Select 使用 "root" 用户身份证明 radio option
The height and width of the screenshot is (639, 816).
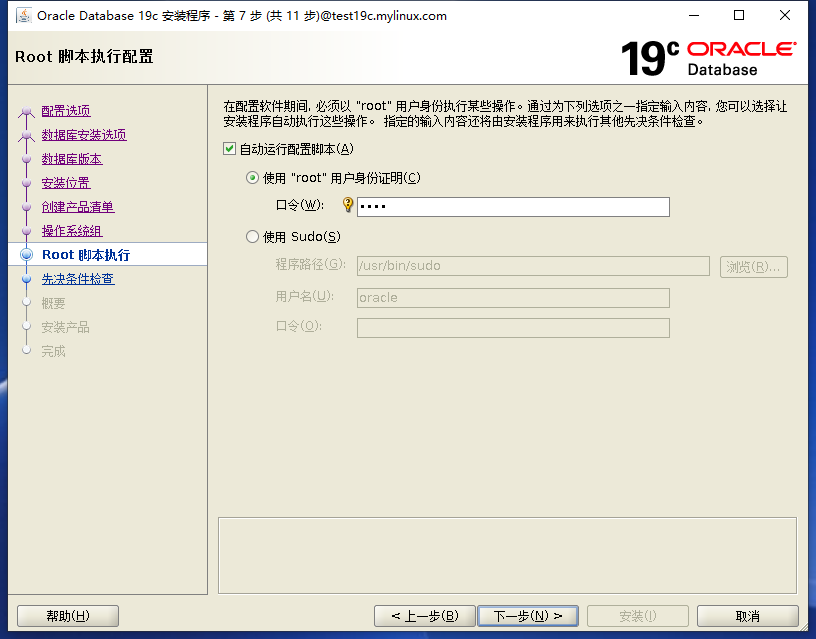pyautogui.click(x=252, y=178)
